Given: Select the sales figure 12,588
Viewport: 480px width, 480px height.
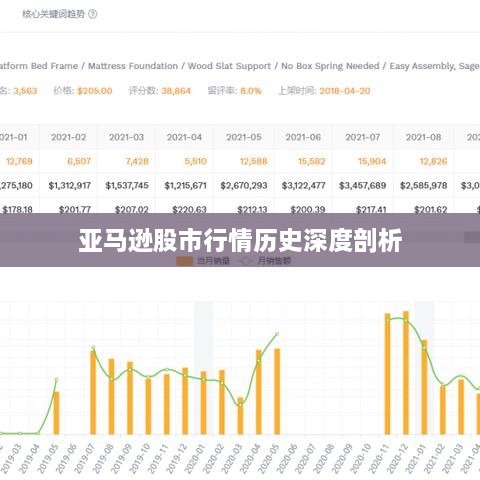Looking at the screenshot, I should 254,161.
